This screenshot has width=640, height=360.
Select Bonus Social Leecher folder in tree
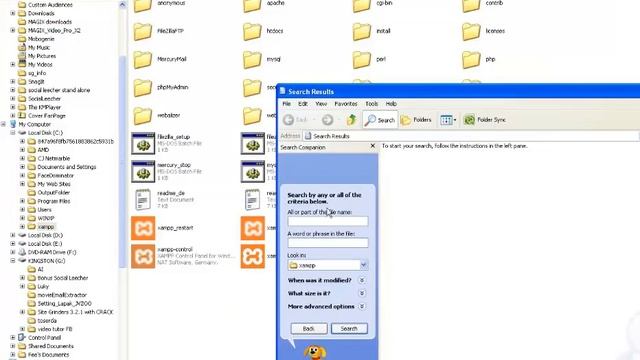pyautogui.click(x=62, y=278)
